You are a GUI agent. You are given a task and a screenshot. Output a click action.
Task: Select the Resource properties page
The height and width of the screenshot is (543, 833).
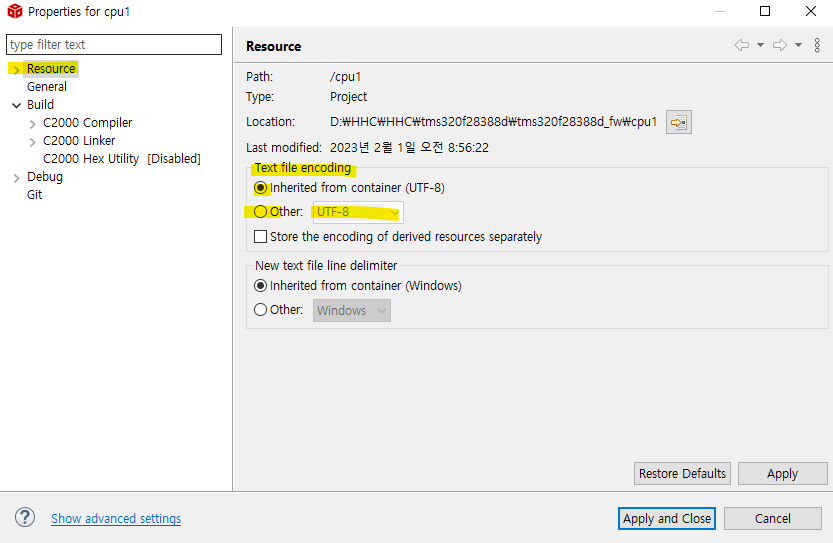click(51, 69)
